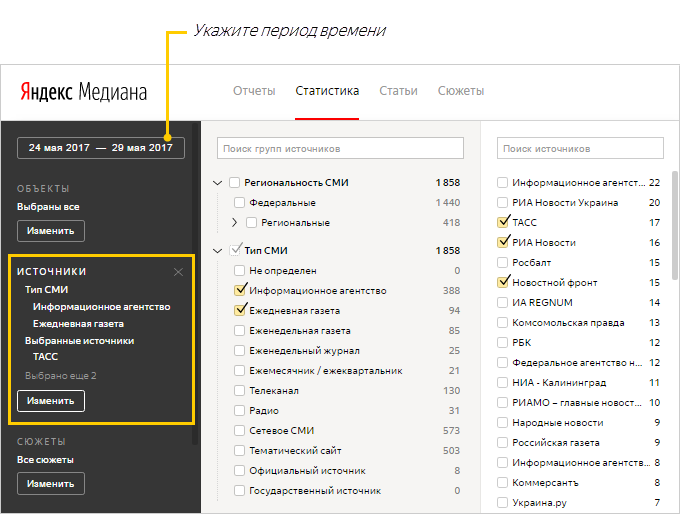Click ТАСС in selected sources sidebar

click(46, 356)
